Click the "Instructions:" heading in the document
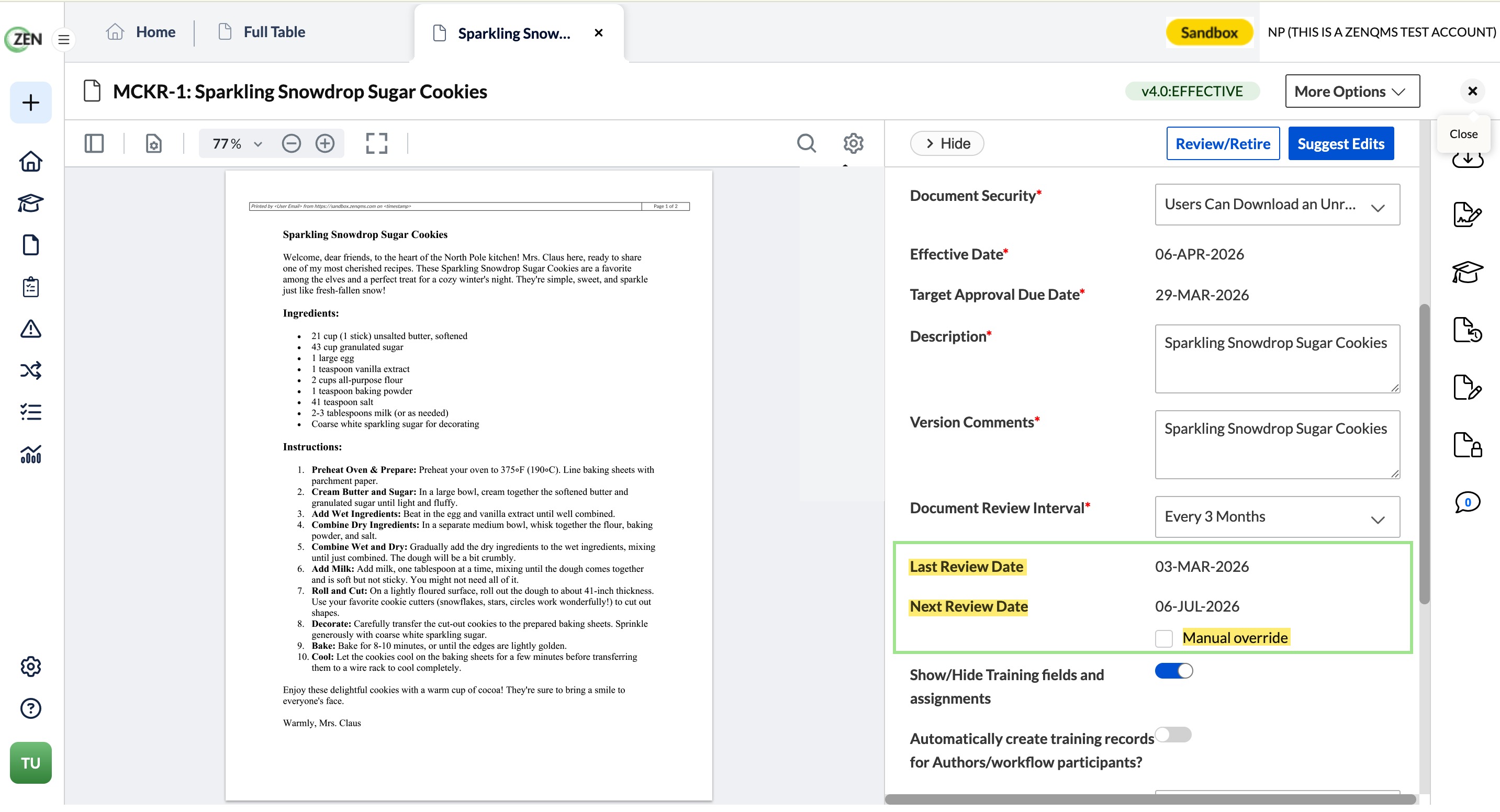 point(312,447)
